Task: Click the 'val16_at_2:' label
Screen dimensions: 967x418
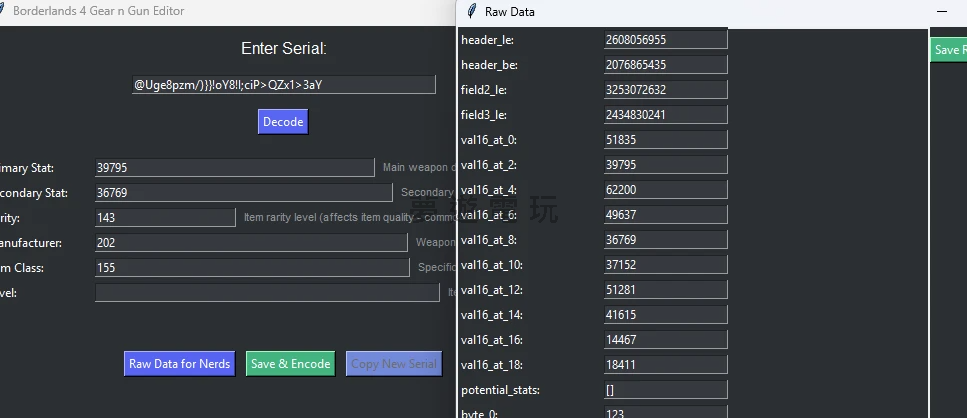Action: pos(488,165)
